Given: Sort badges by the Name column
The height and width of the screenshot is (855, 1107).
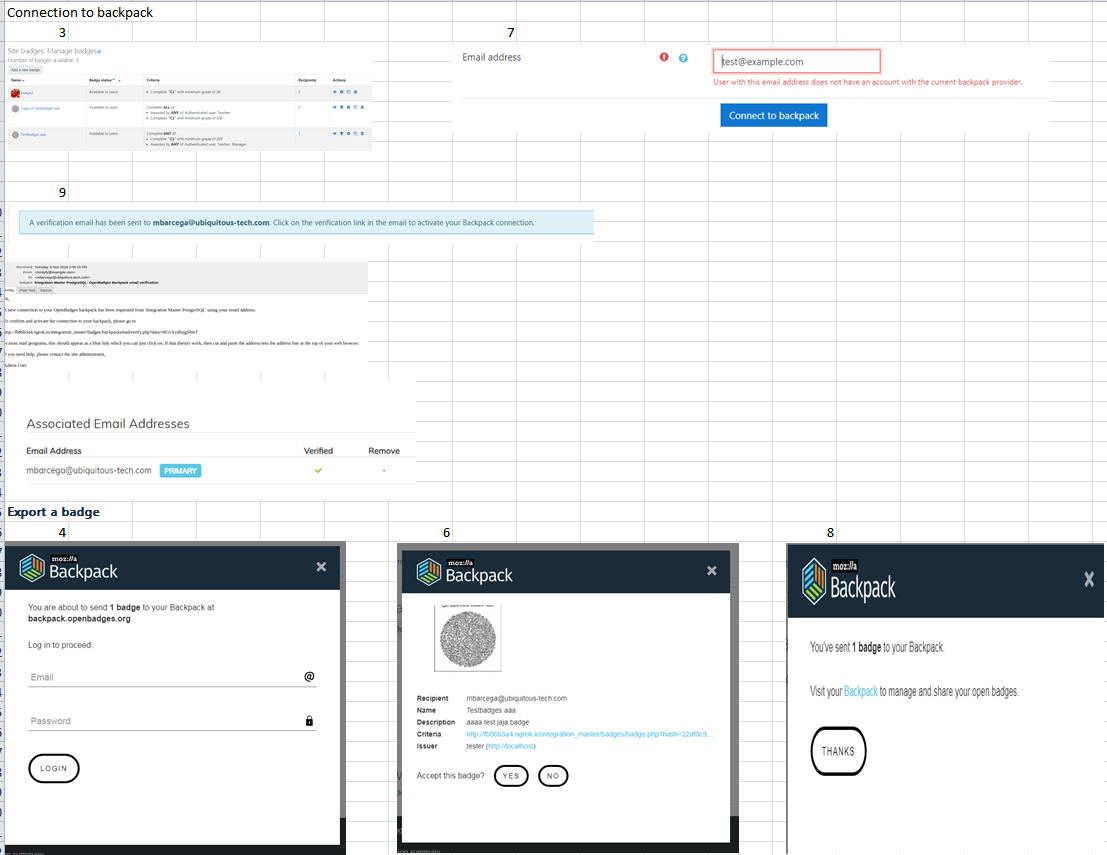Looking at the screenshot, I should coord(17,80).
